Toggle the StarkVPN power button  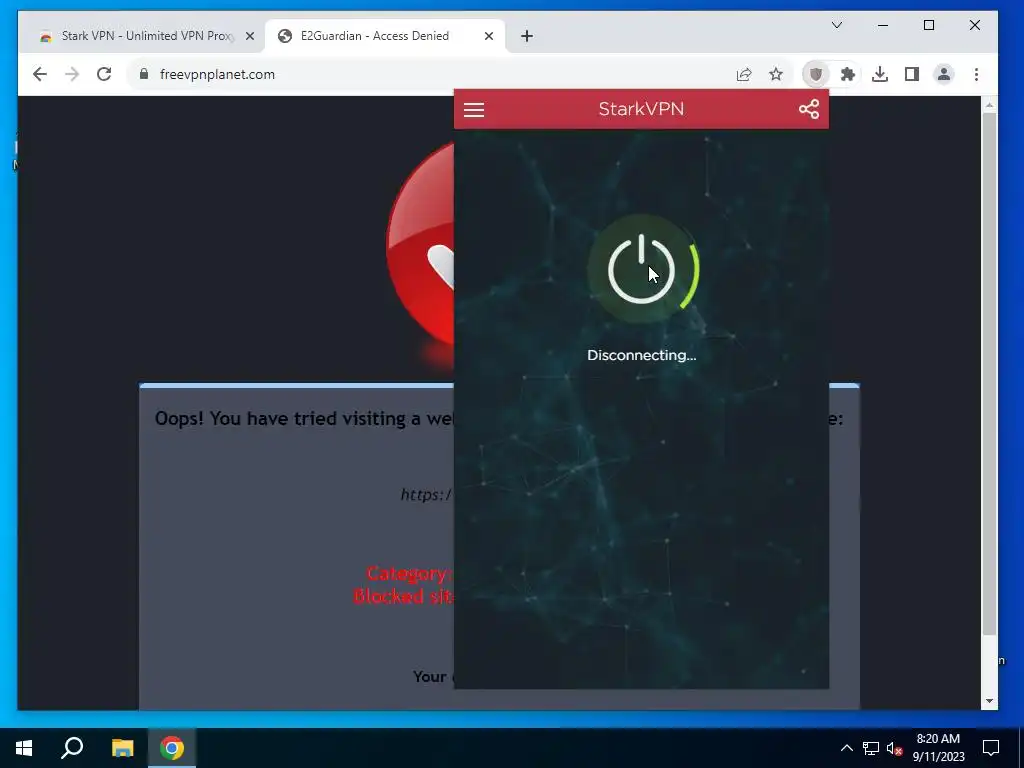[x=641, y=269]
